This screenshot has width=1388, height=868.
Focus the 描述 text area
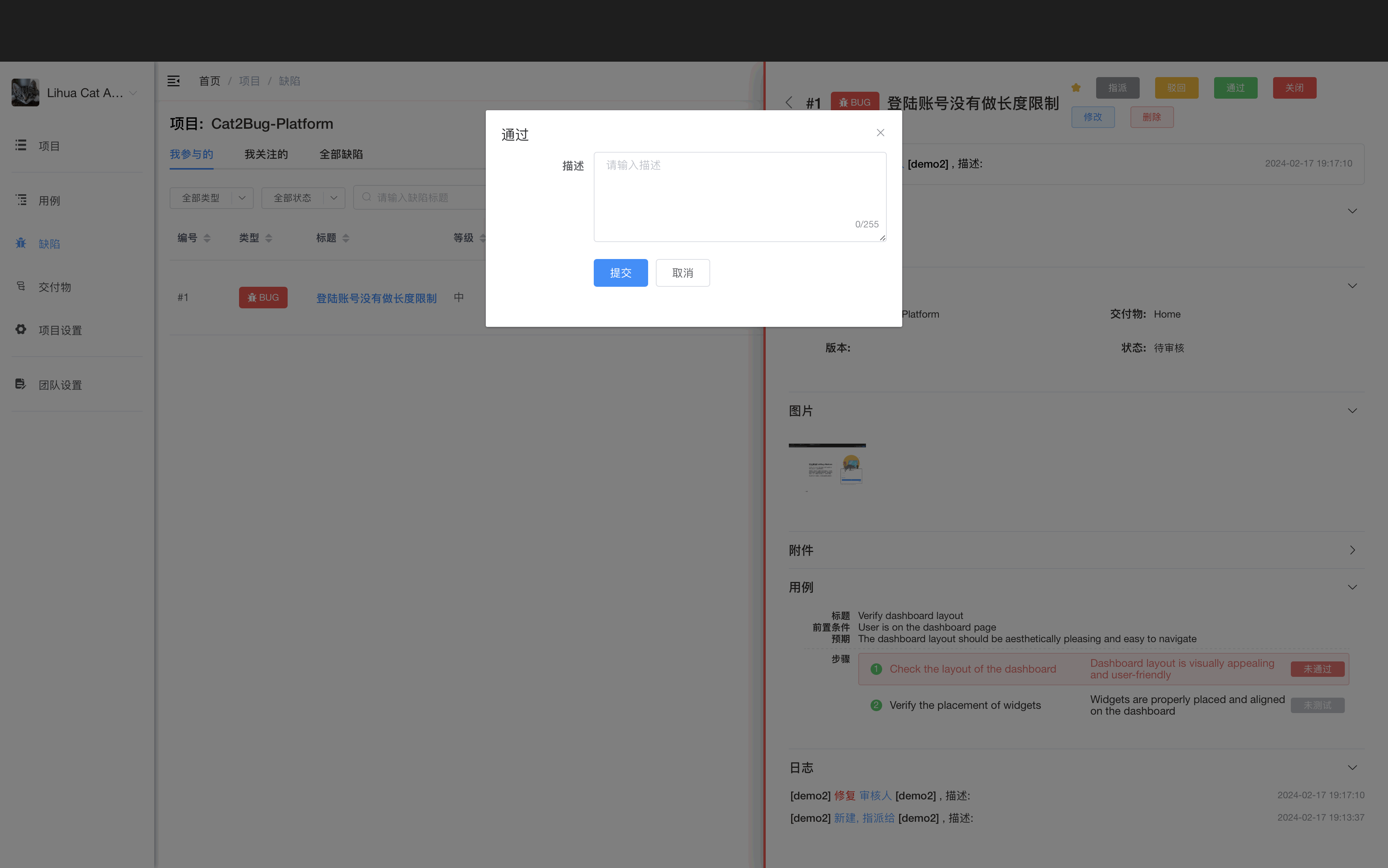click(740, 197)
